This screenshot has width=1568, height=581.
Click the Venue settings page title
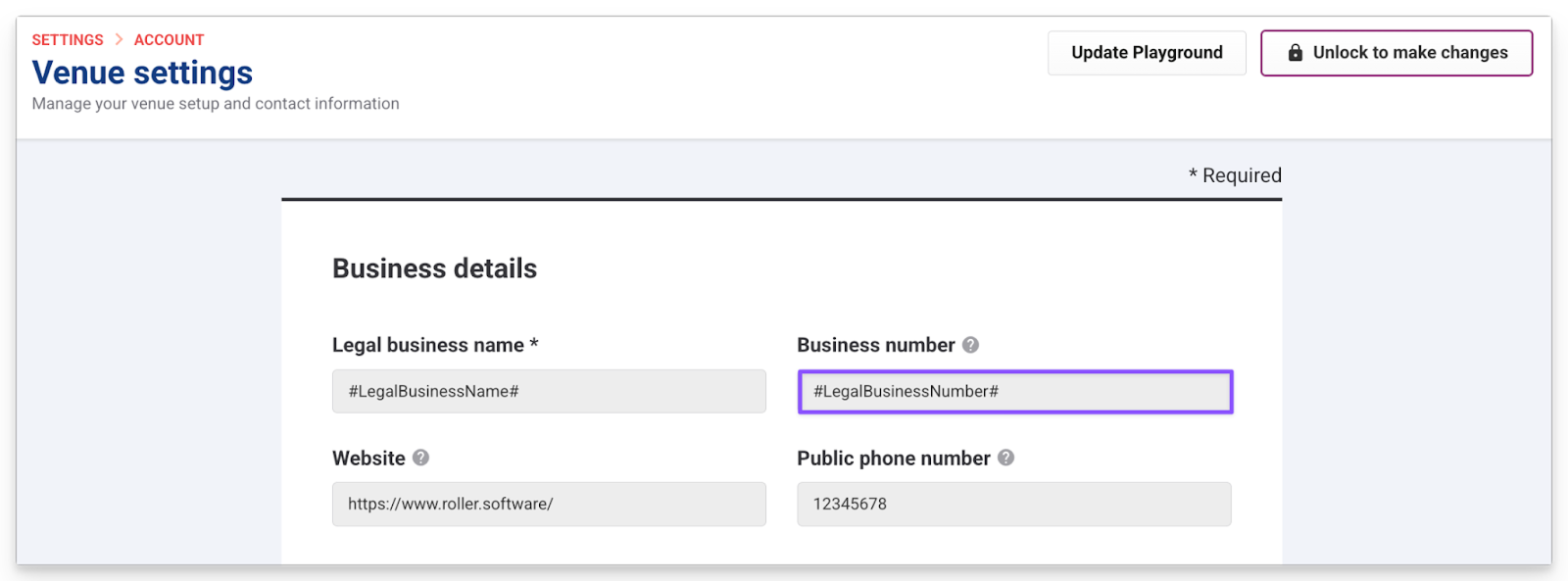[x=141, y=73]
